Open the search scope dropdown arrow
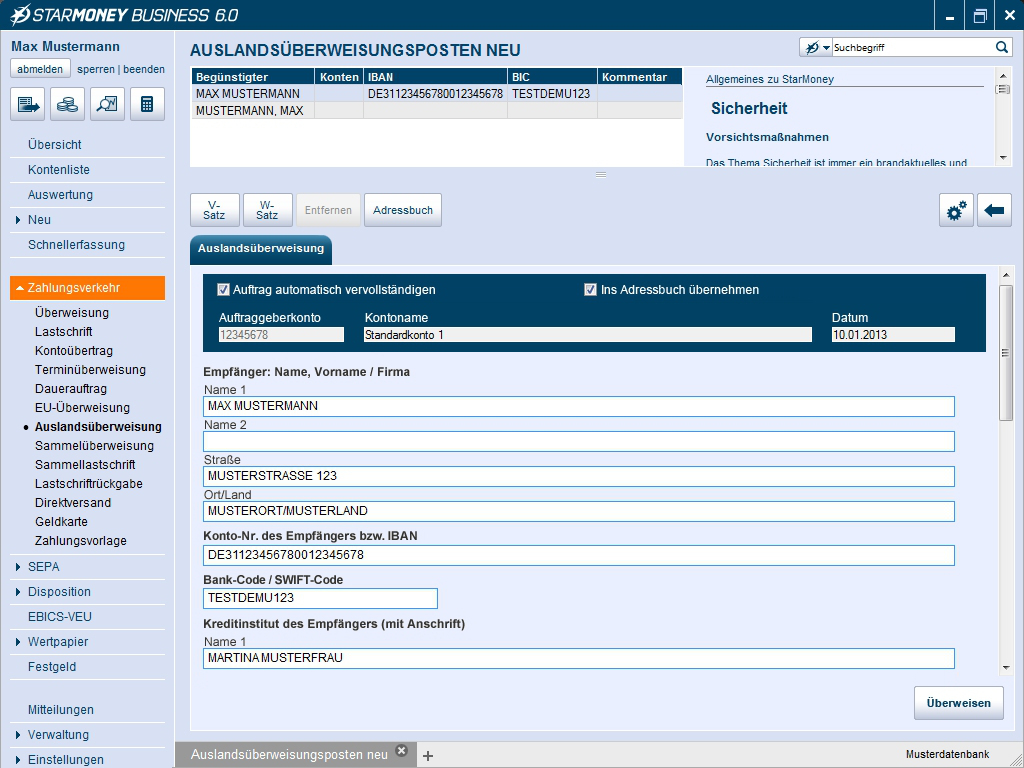The height and width of the screenshot is (768, 1024). coord(827,48)
